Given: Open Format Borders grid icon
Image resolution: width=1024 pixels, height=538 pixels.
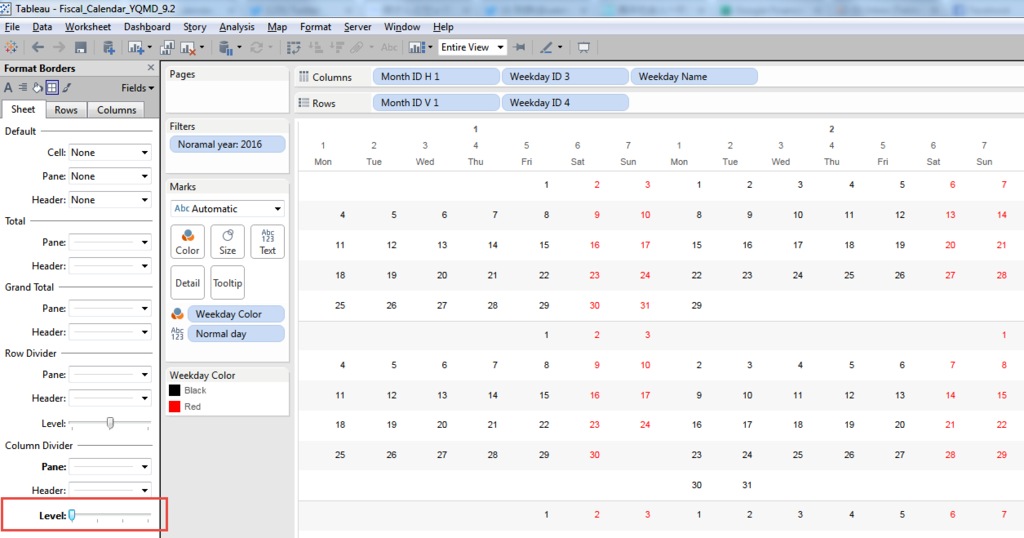Looking at the screenshot, I should tap(52, 87).
